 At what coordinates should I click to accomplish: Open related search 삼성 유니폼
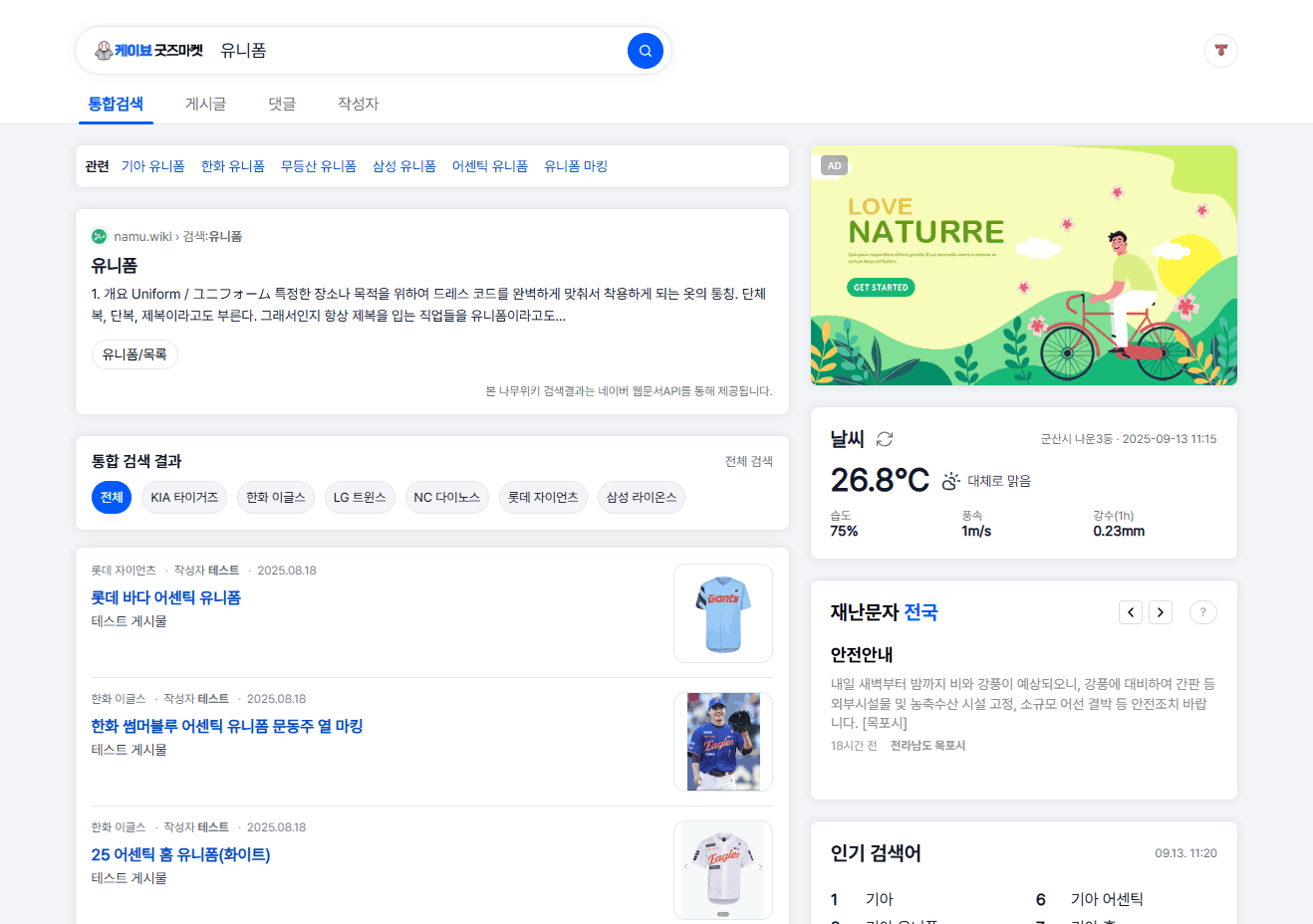click(x=404, y=166)
